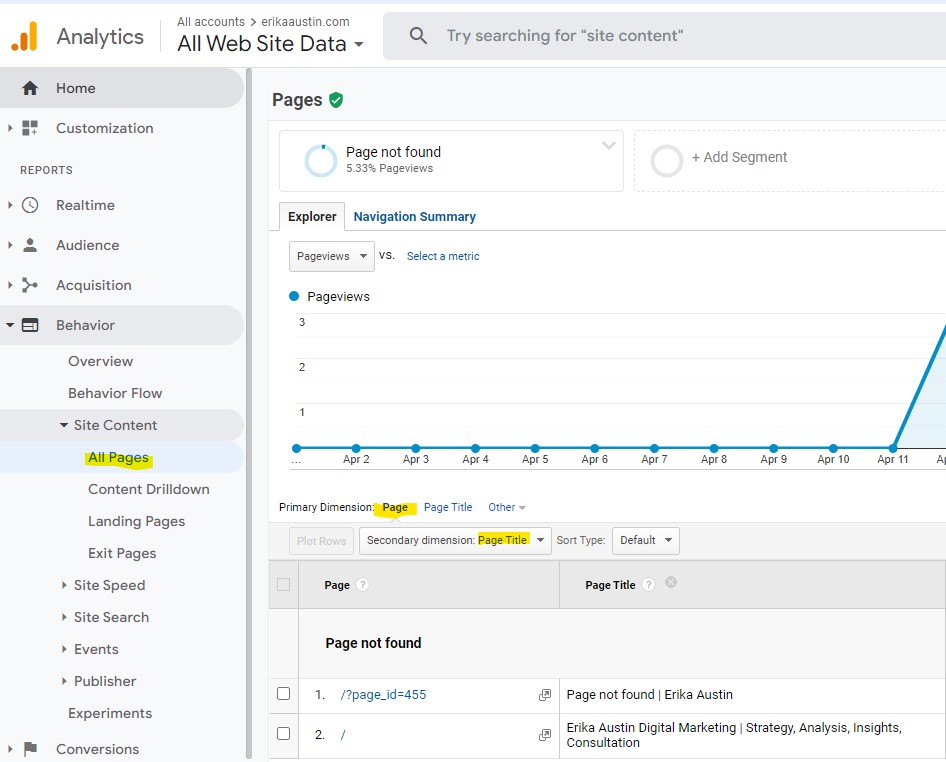Click the Customization dashboard icon
This screenshot has width=946, height=762.
pyautogui.click(x=30, y=128)
